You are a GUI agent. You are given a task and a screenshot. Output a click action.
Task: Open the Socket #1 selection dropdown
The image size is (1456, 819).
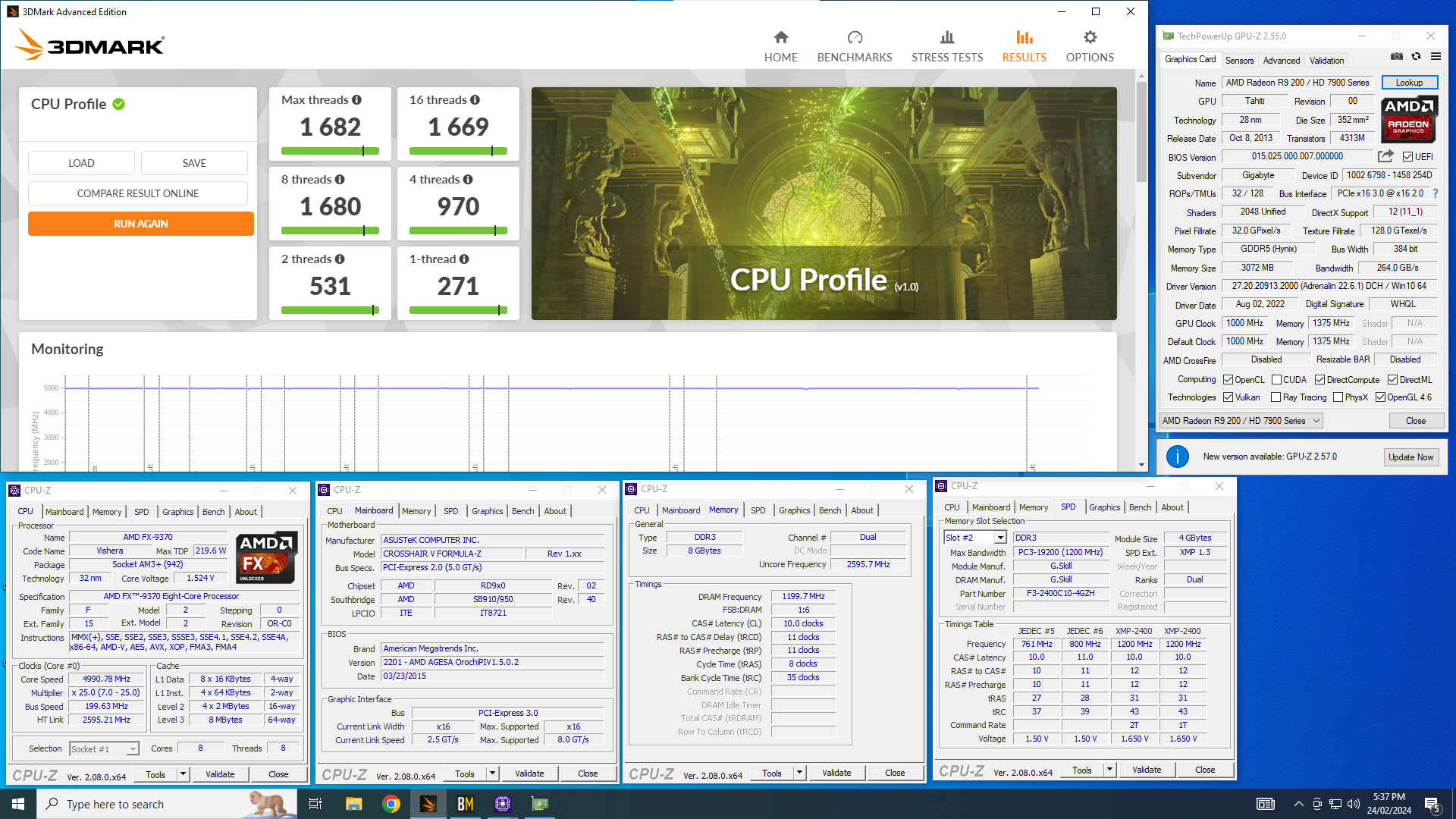[104, 749]
